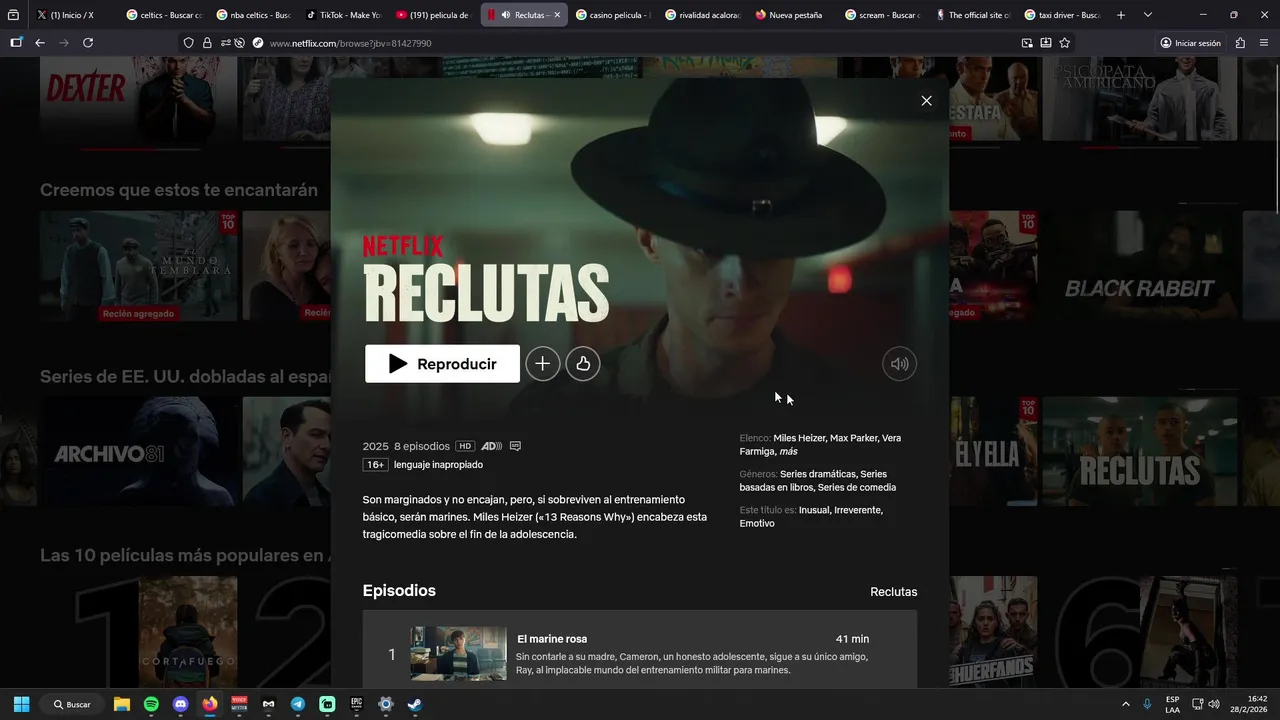The image size is (1280, 720).
Task: Open the Cortafuego poster in top 10 row
Action: tap(188, 630)
